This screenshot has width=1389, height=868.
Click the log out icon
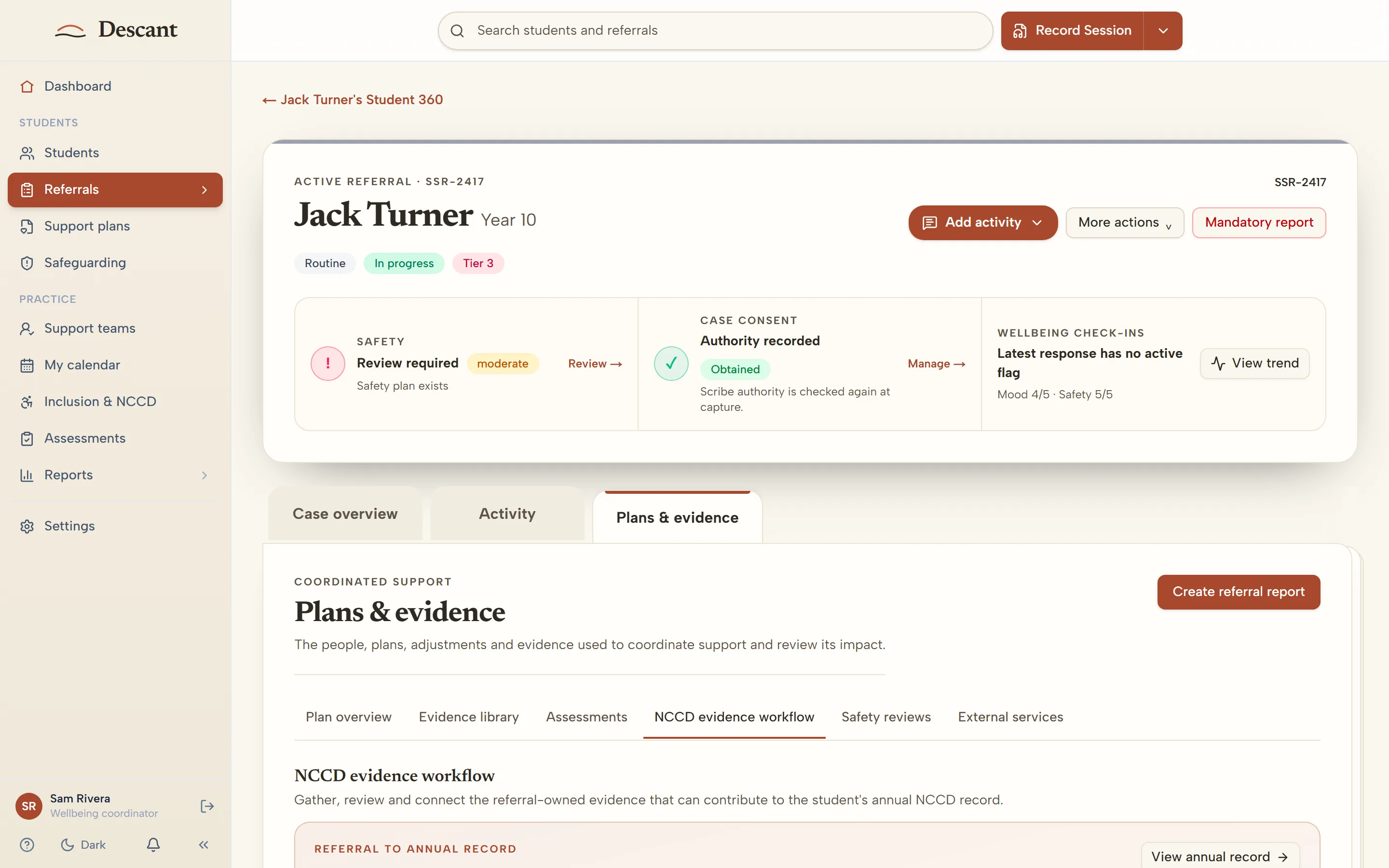tap(207, 806)
